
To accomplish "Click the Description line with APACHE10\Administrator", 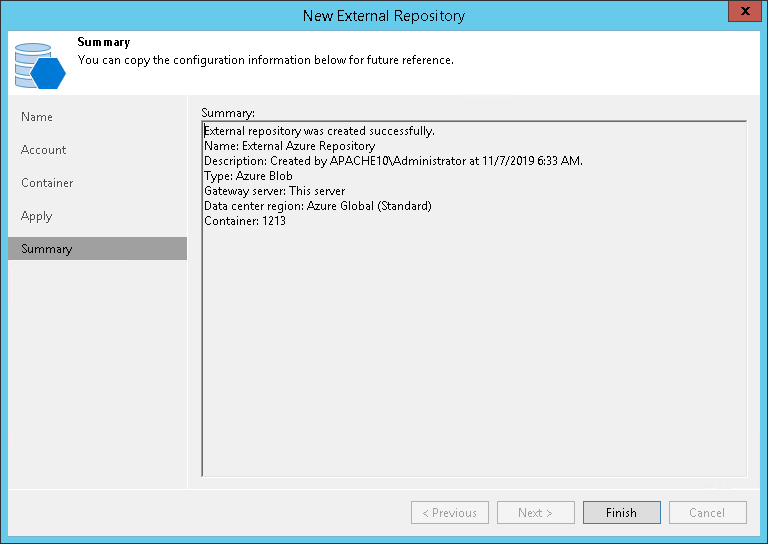I will pyautogui.click(x=393, y=161).
